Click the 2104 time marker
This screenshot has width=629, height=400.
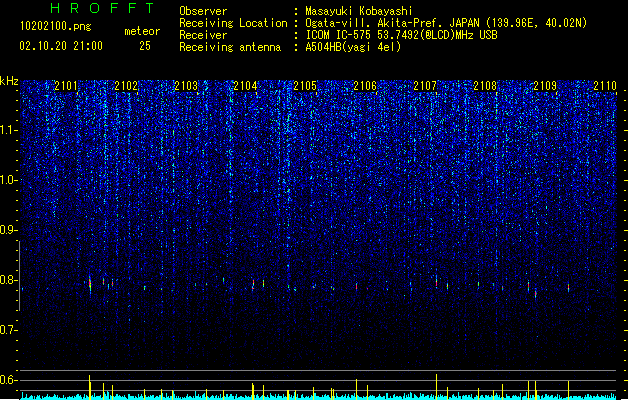click(x=246, y=86)
